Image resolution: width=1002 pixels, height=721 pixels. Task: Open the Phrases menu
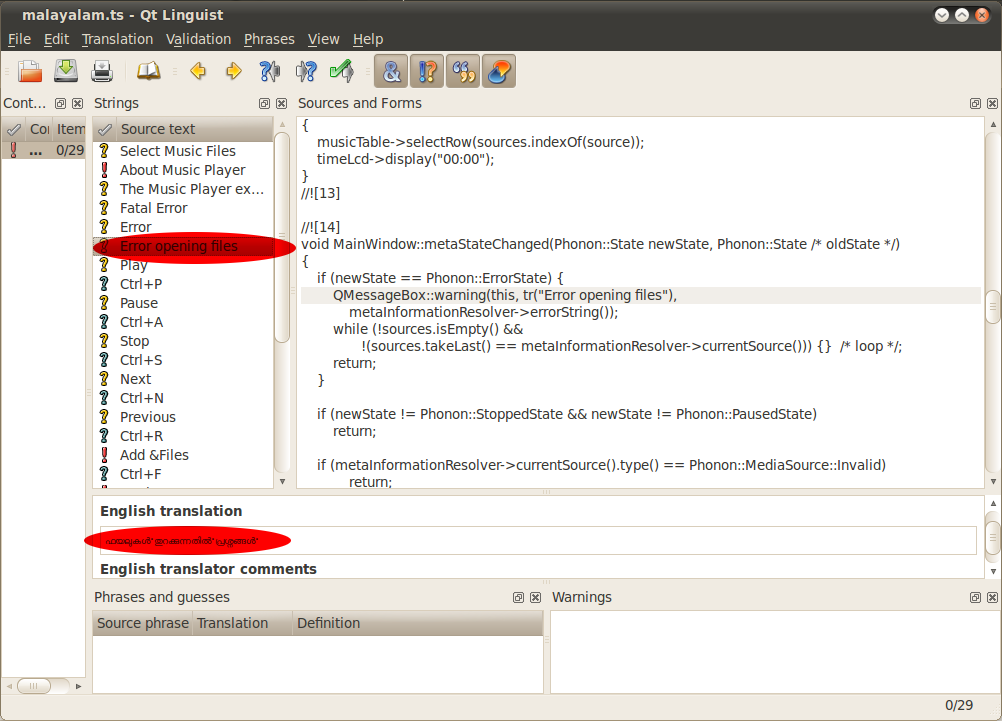coord(269,39)
